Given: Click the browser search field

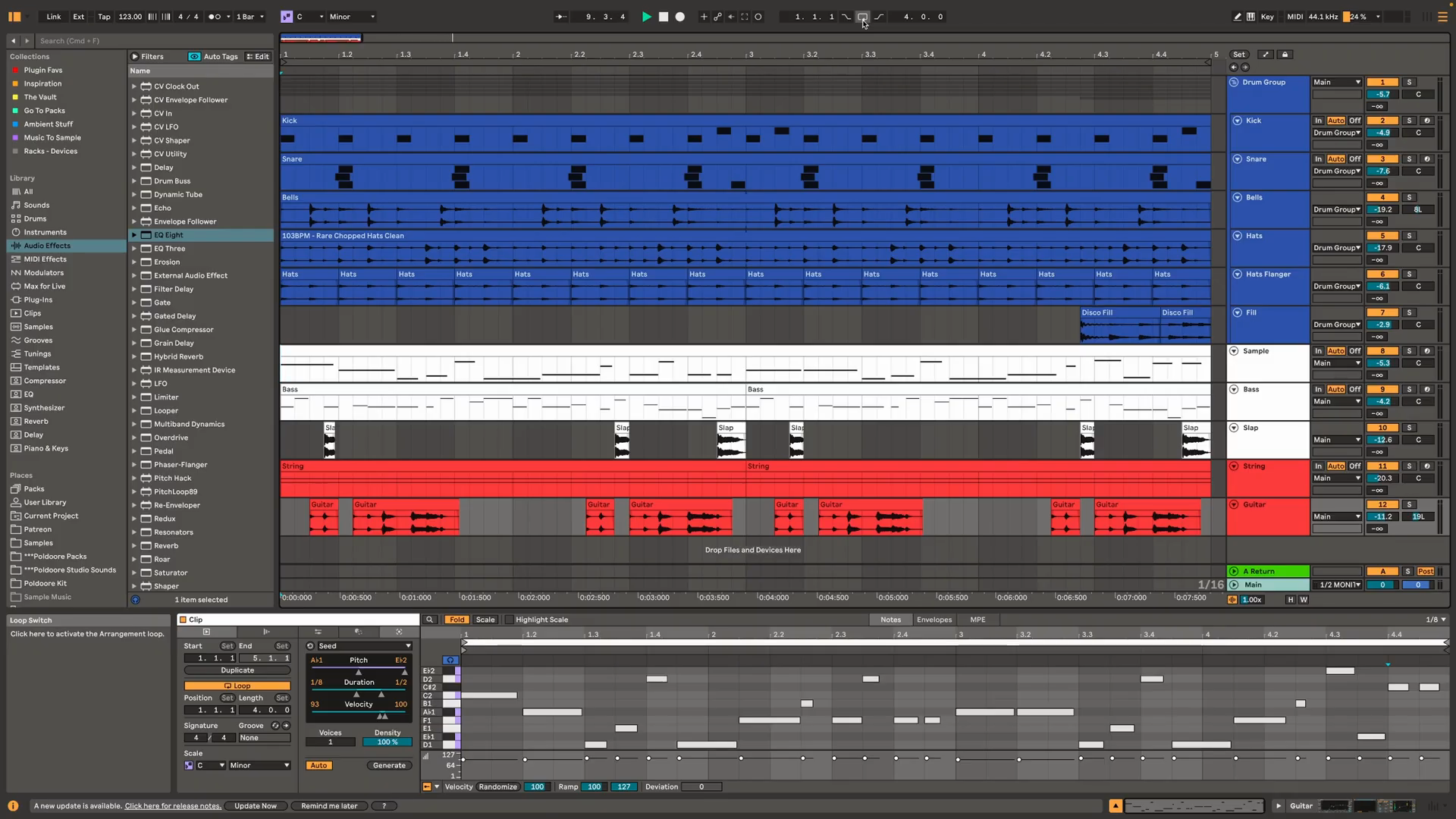Looking at the screenshot, I should [152, 41].
